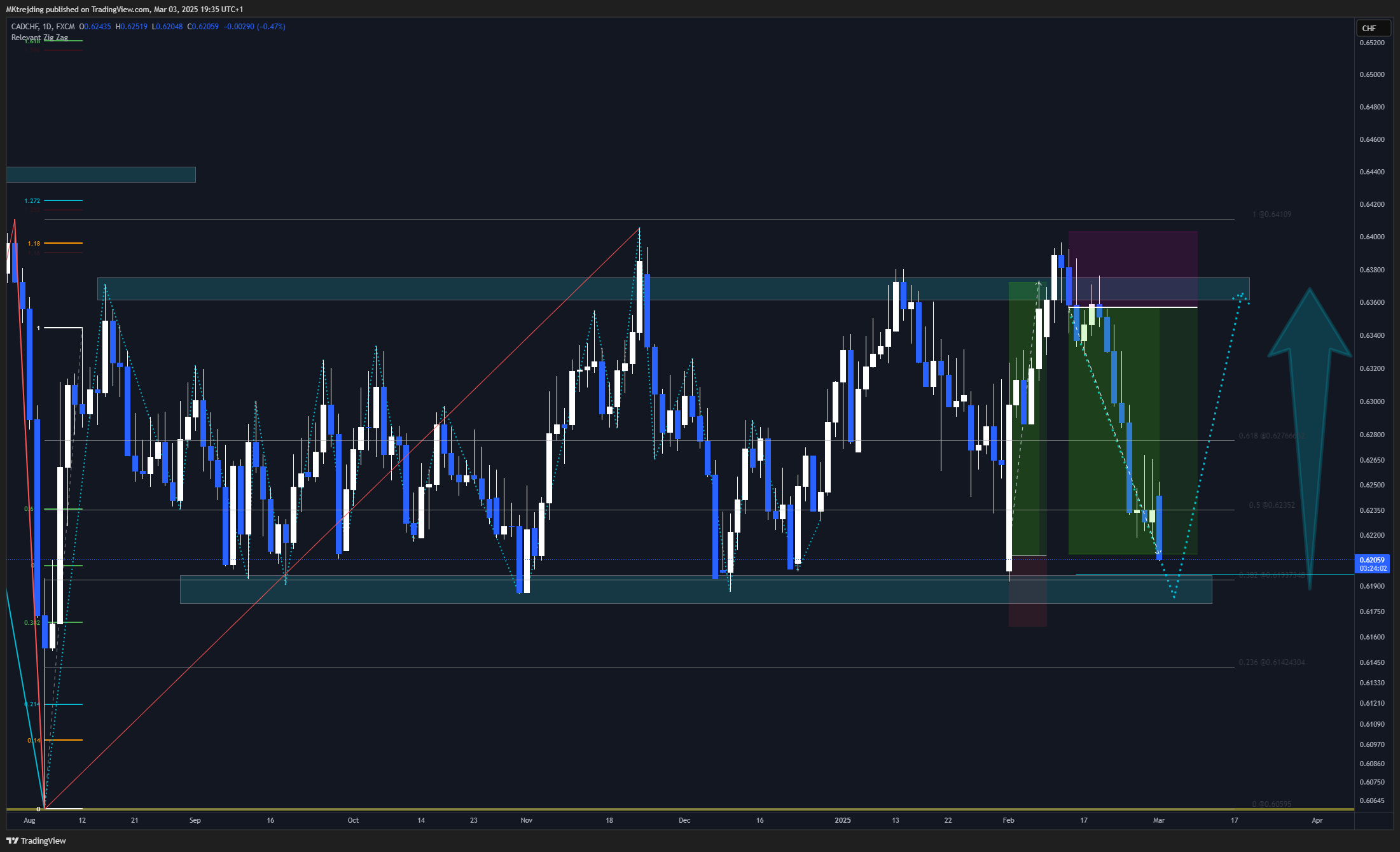Click the bar countdown timer 03:24:02
Screen dimensions: 1400x852
pyautogui.click(x=1372, y=568)
